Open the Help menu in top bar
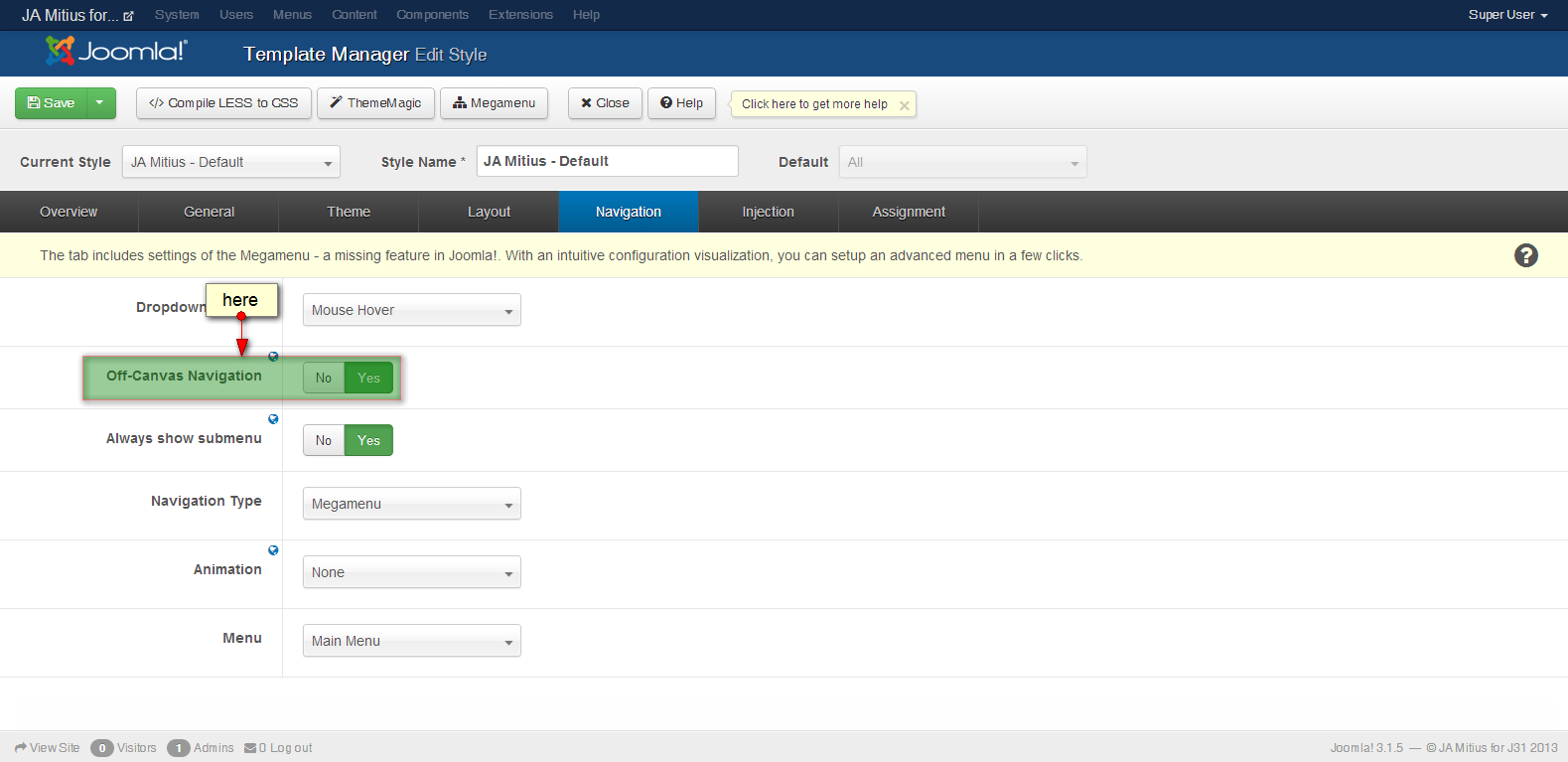The width and height of the screenshot is (1568, 762). (586, 15)
